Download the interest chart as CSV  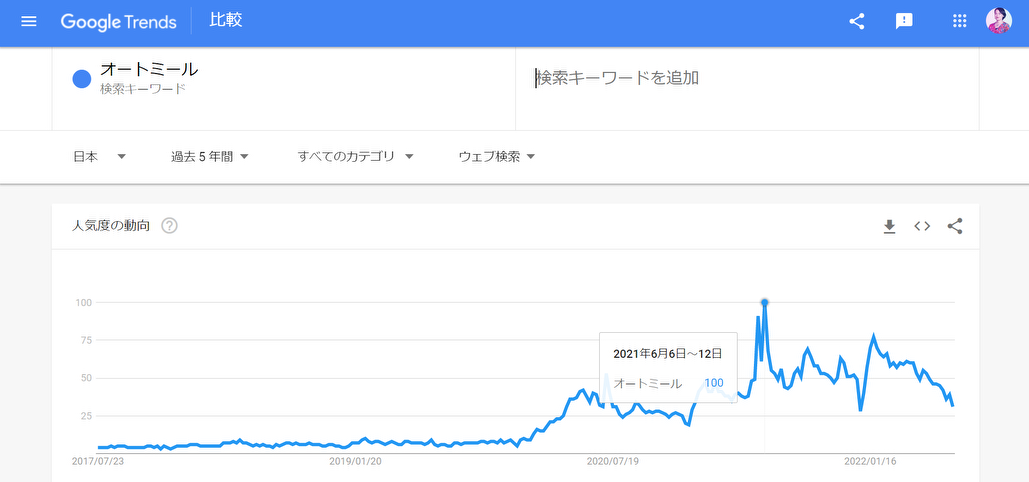pos(889,227)
